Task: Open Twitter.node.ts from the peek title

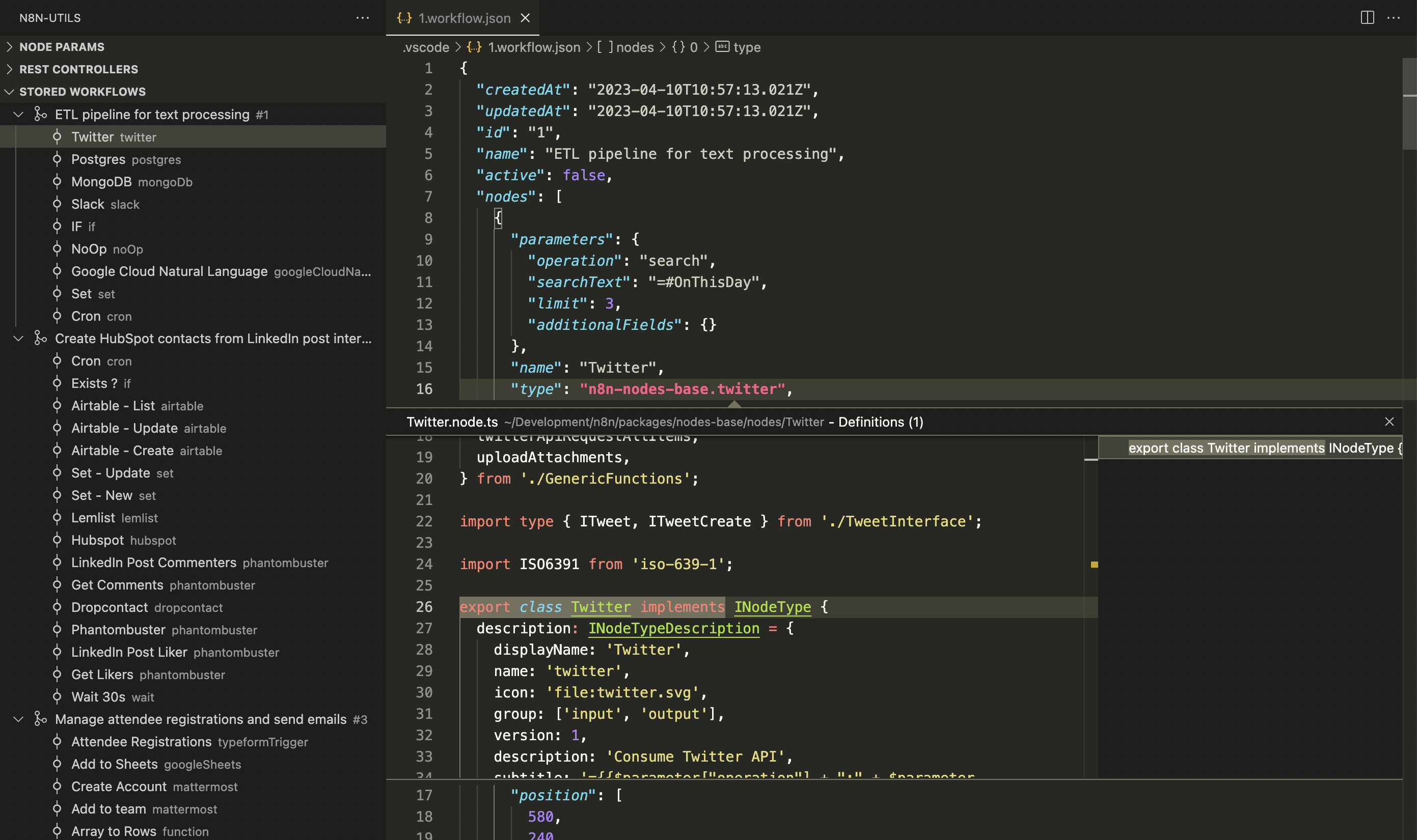Action: click(452, 422)
